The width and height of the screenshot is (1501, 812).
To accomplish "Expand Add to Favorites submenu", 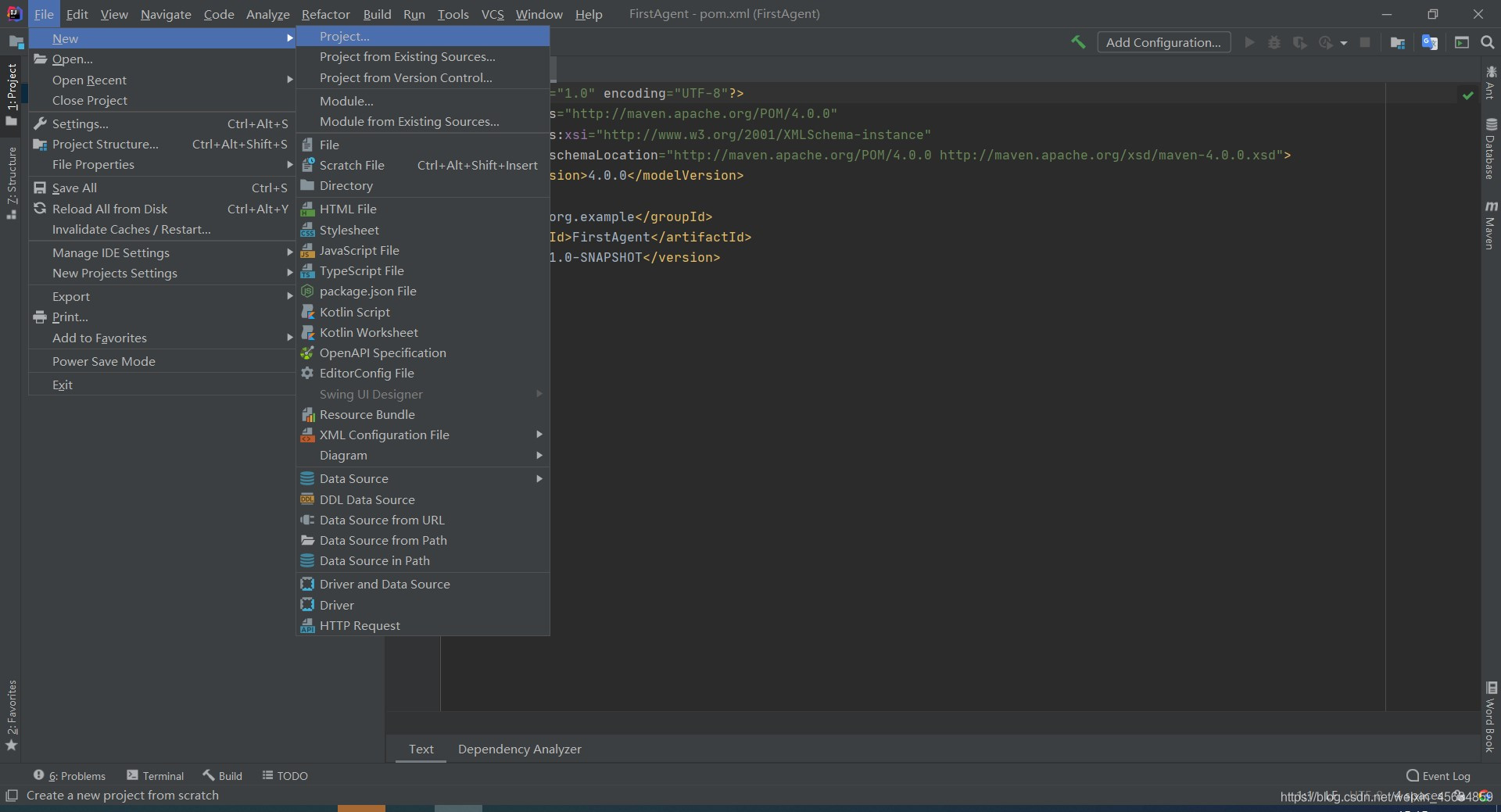I will click(x=162, y=338).
